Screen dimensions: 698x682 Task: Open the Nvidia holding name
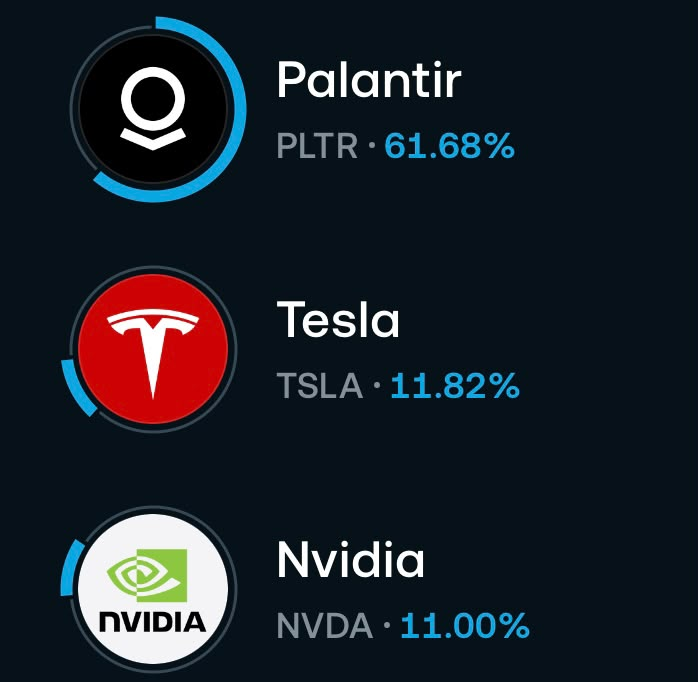click(351, 559)
